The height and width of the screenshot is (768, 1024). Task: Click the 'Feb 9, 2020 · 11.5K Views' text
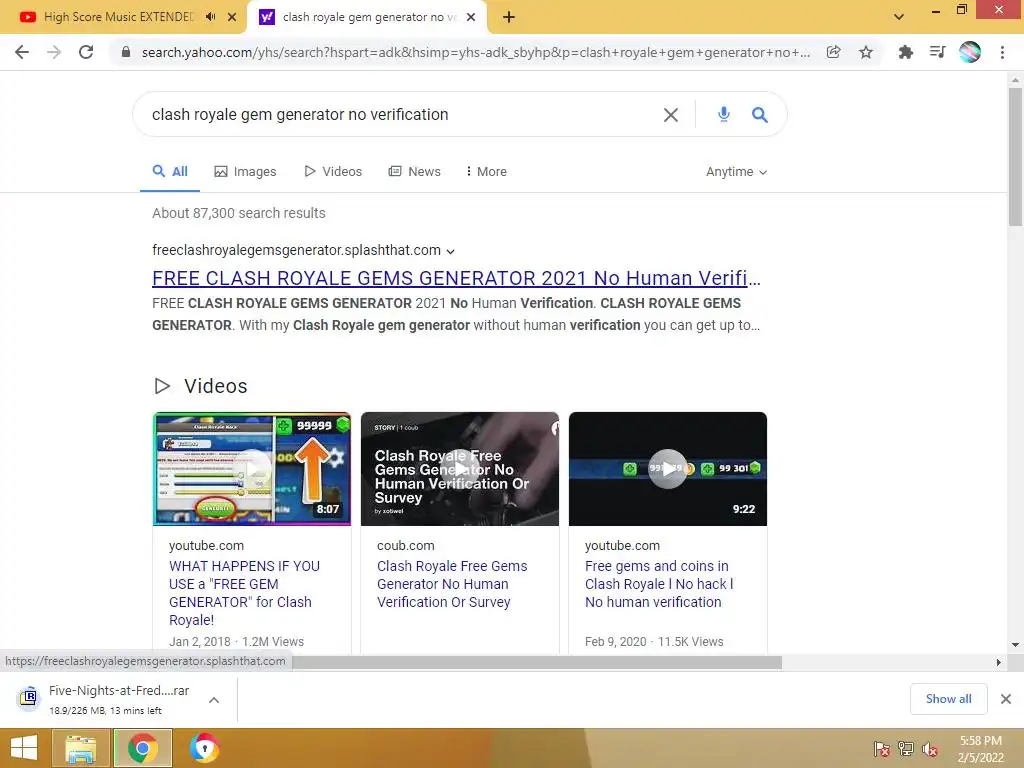654,641
